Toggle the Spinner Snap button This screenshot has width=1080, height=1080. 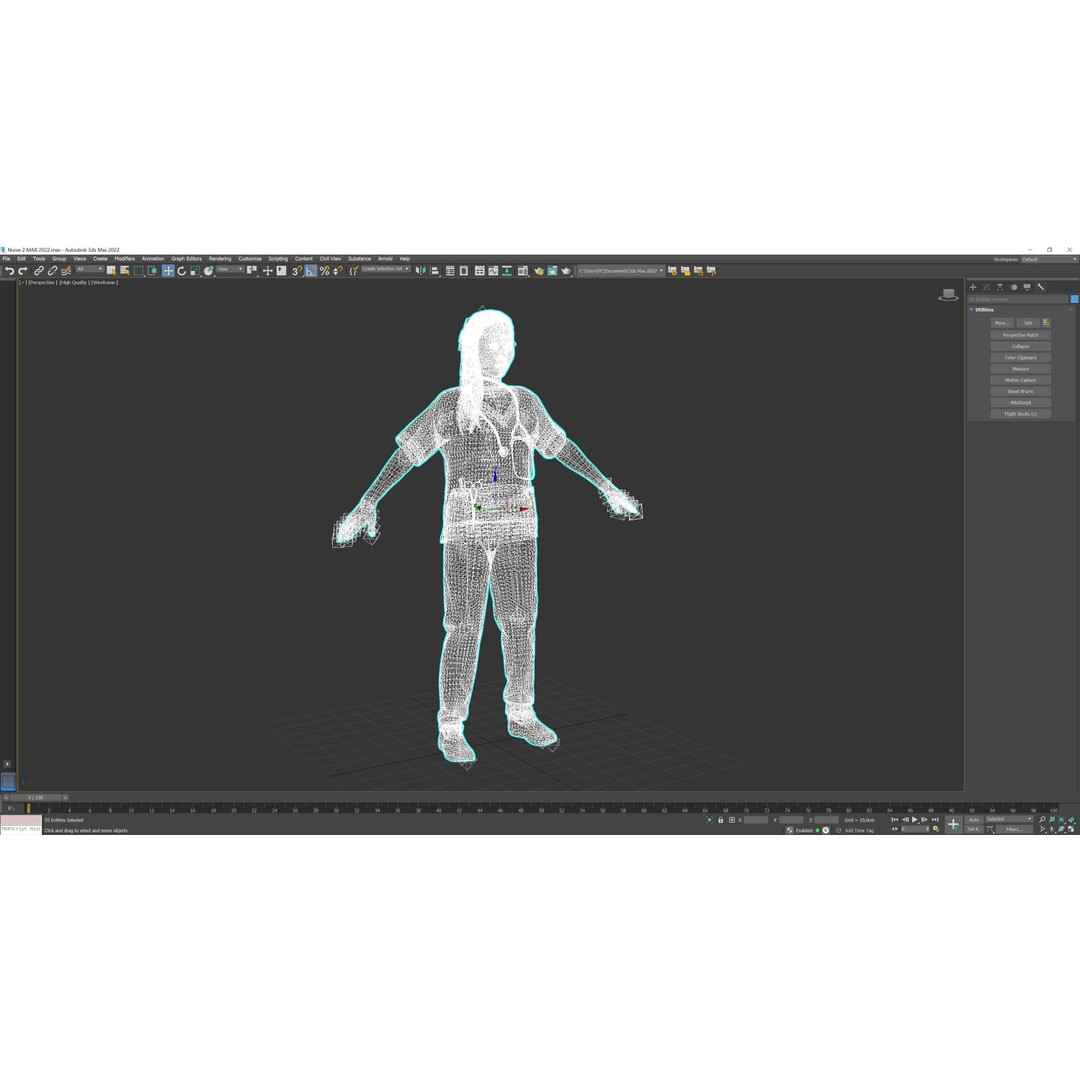pos(338,271)
